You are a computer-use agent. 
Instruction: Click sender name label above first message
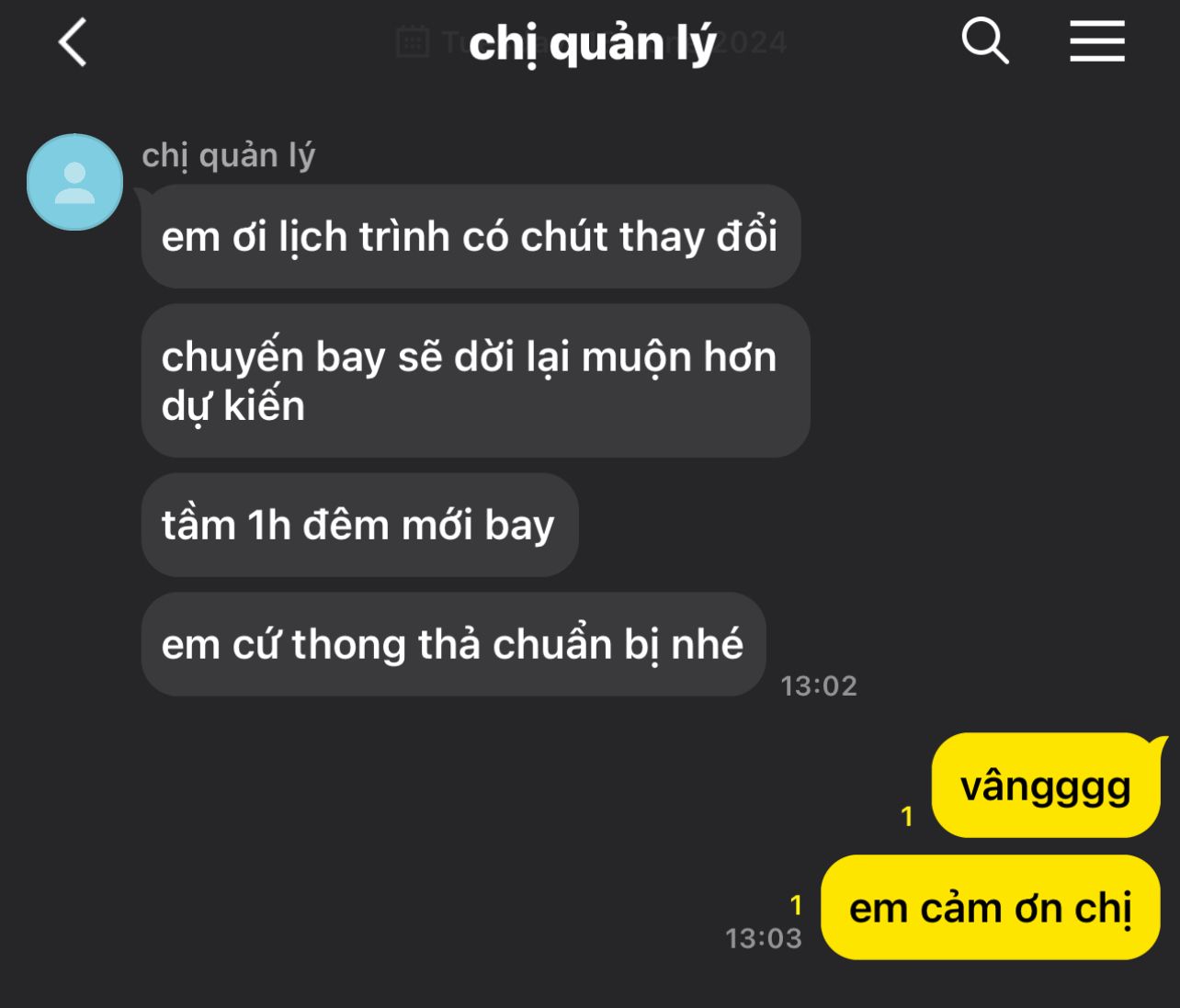pos(229,156)
